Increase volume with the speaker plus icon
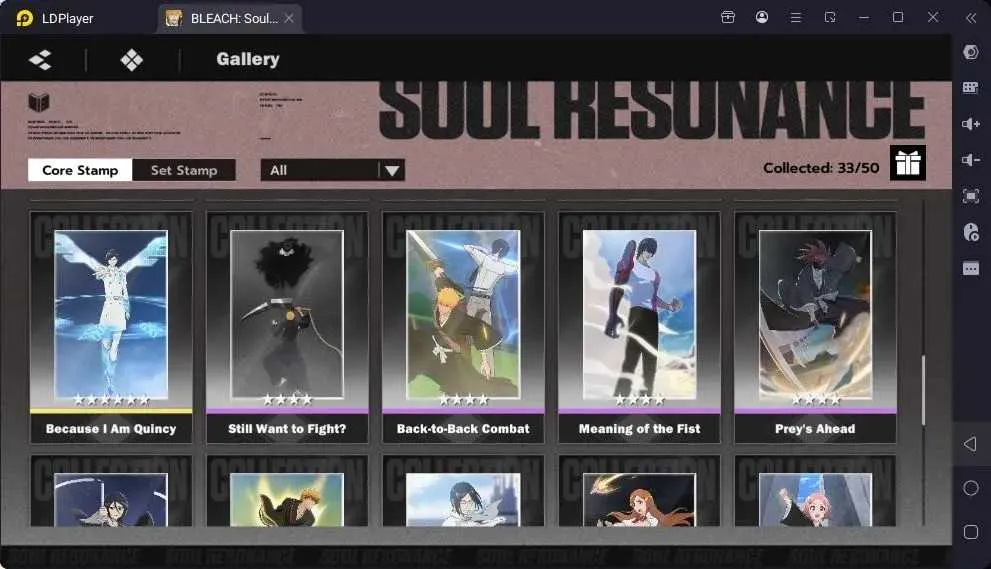Viewport: 991px width, 569px height. (971, 124)
